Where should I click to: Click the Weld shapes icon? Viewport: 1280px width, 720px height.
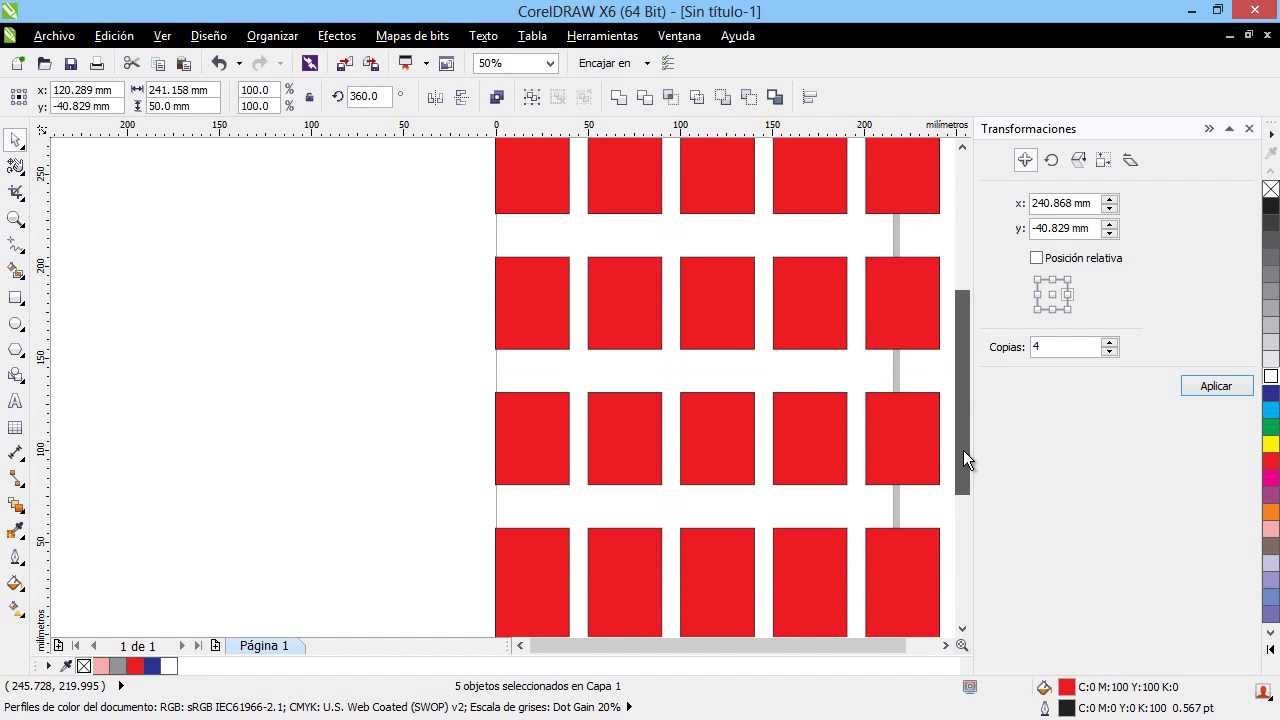tap(619, 97)
